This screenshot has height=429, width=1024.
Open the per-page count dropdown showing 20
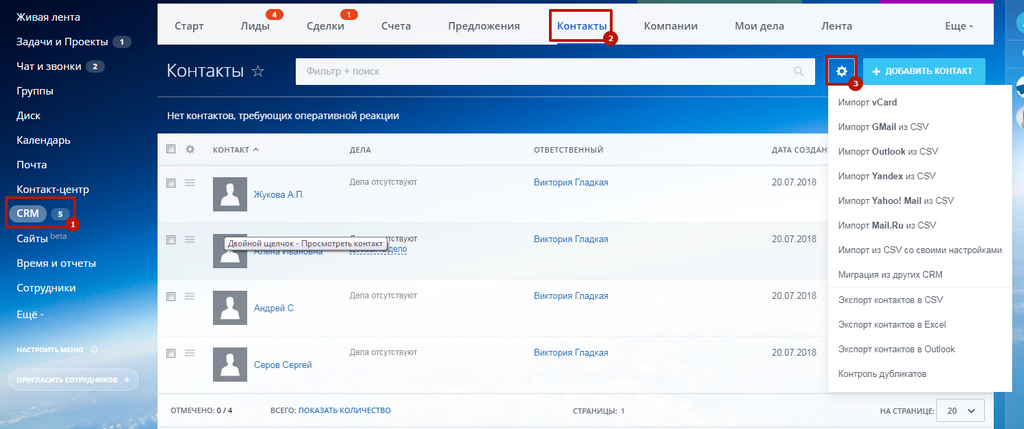(960, 411)
